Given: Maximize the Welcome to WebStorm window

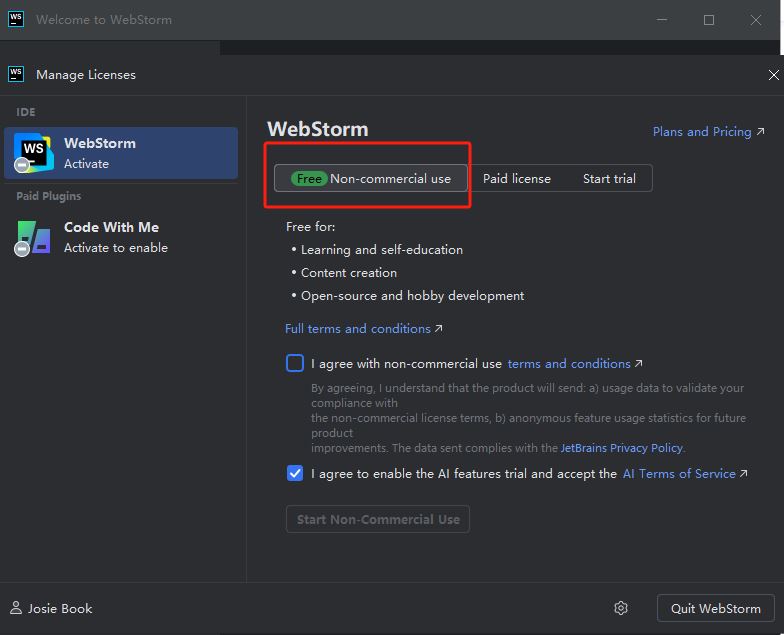Looking at the screenshot, I should [x=709, y=20].
